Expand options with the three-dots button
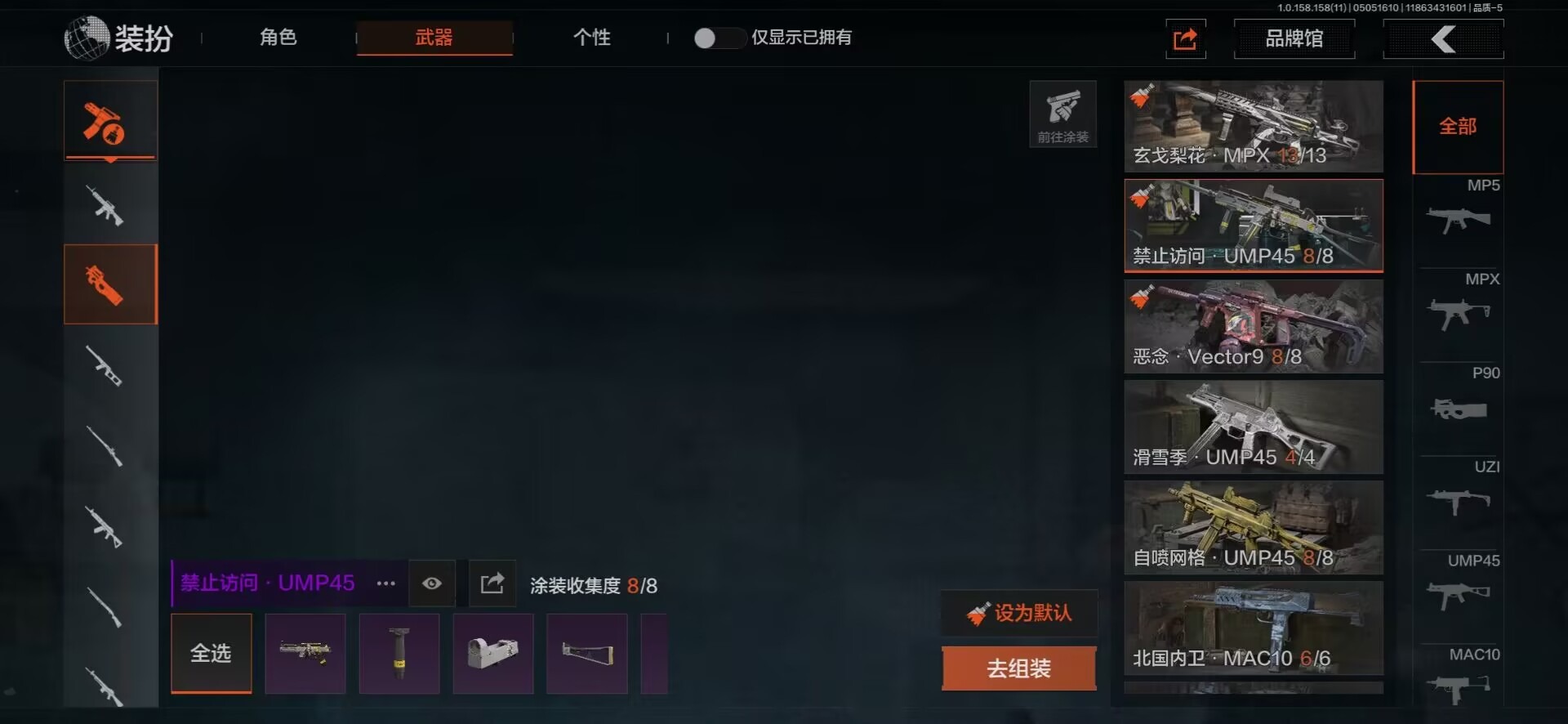Image resolution: width=1568 pixels, height=724 pixels. tap(385, 583)
